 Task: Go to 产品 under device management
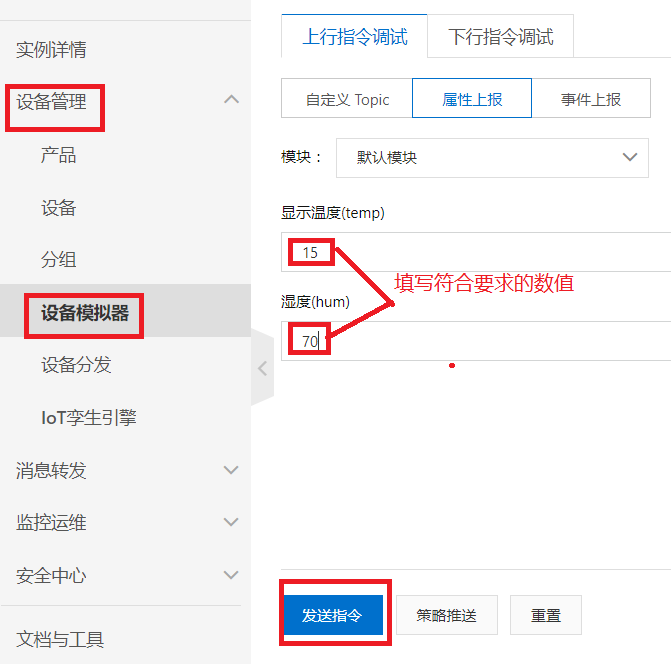click(58, 155)
